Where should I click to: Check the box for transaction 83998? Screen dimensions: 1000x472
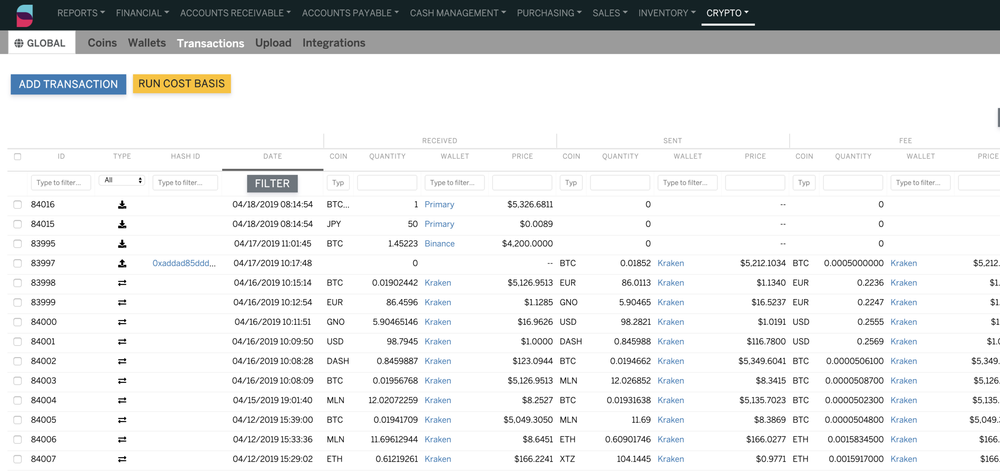click(18, 283)
